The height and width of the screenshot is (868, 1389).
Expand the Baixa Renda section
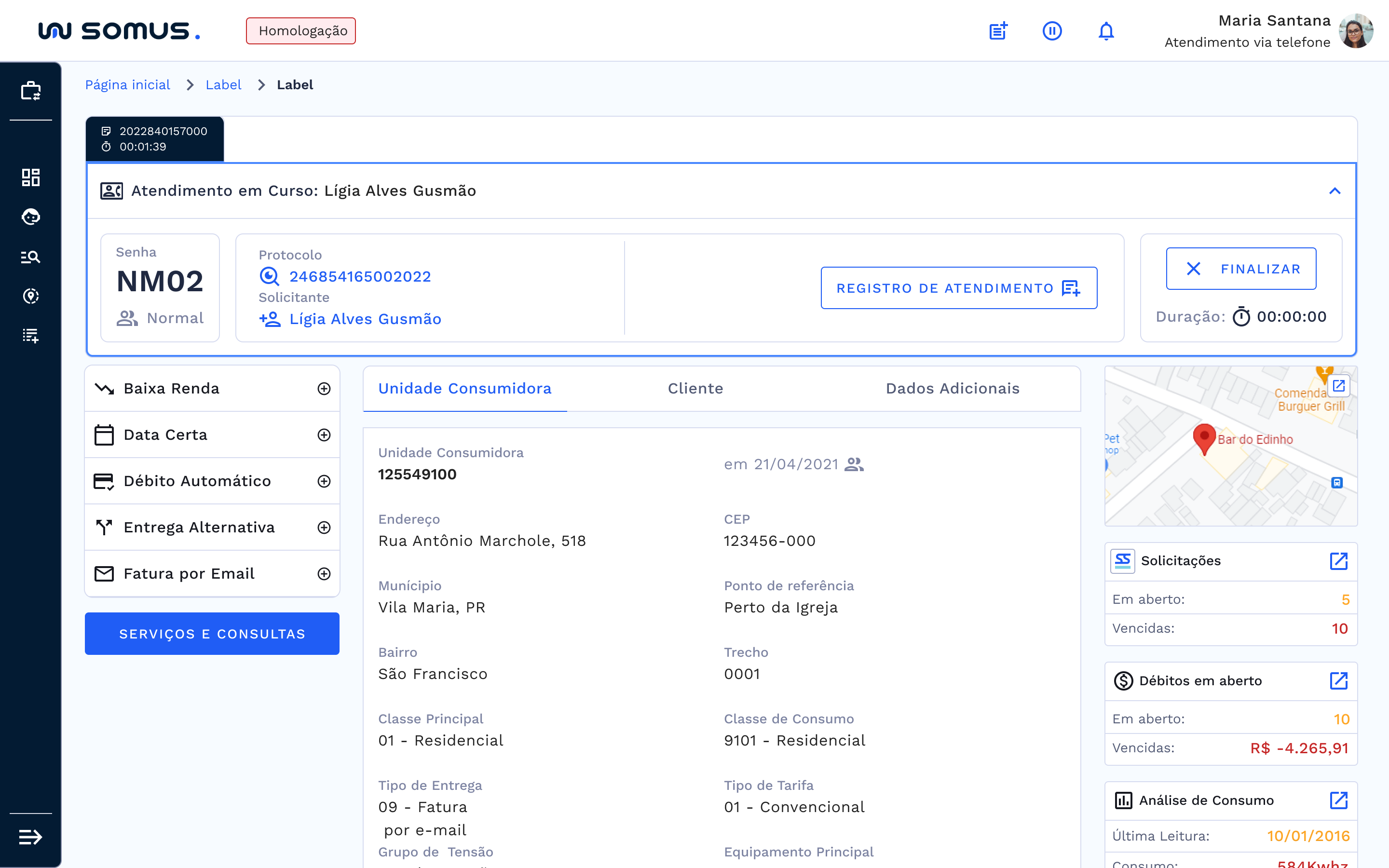tap(324, 389)
